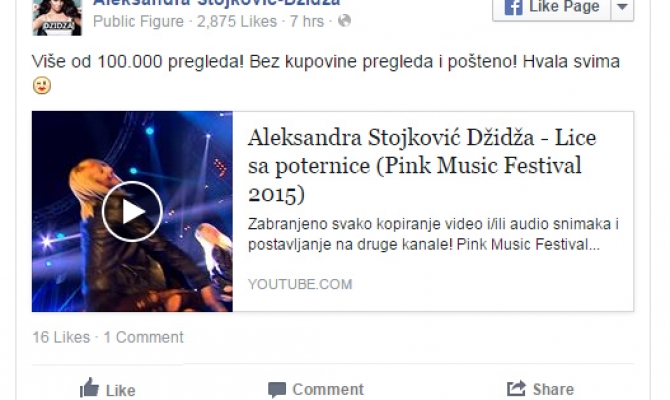Expand the dropdown arrow beside Like Page
The image size is (670, 400).
(x=623, y=7)
